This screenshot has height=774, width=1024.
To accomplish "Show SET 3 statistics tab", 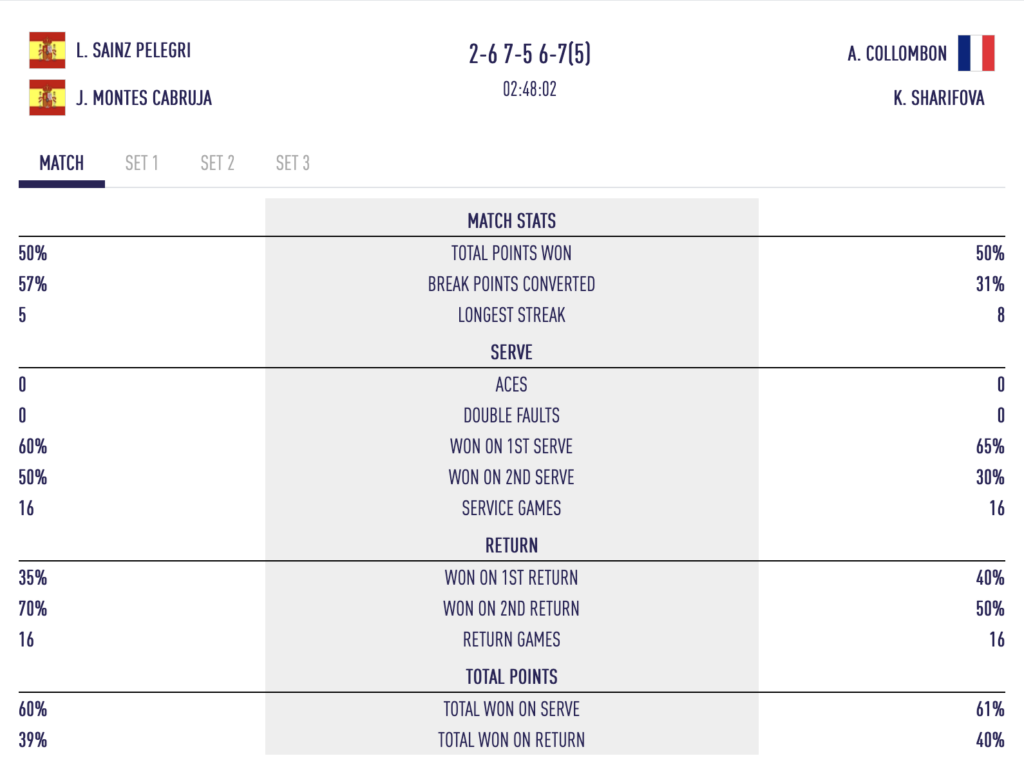I will pyautogui.click(x=293, y=163).
